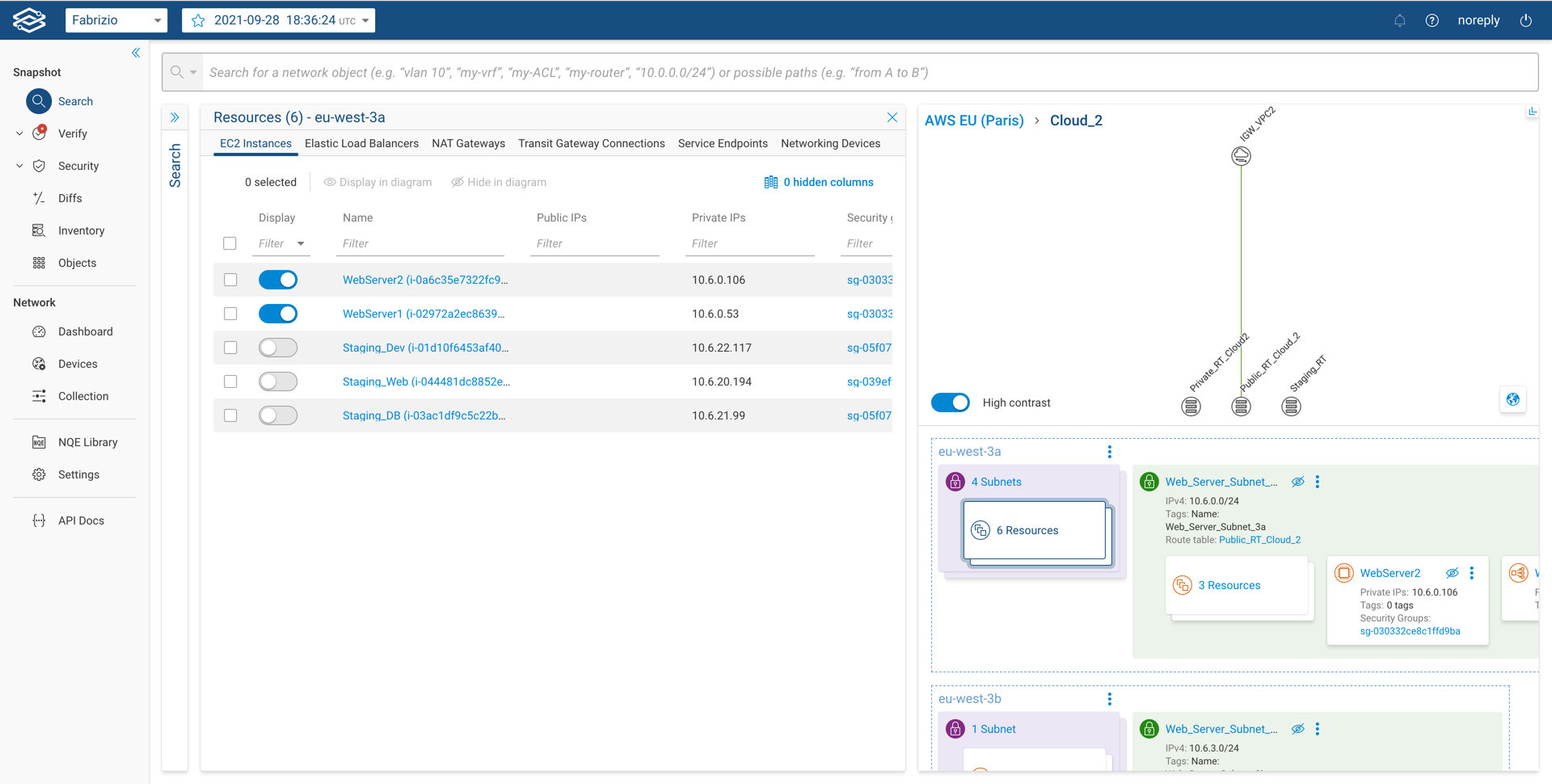Click the IGW_VPC2 internet gateway node
The image size is (1552, 784).
click(1241, 156)
